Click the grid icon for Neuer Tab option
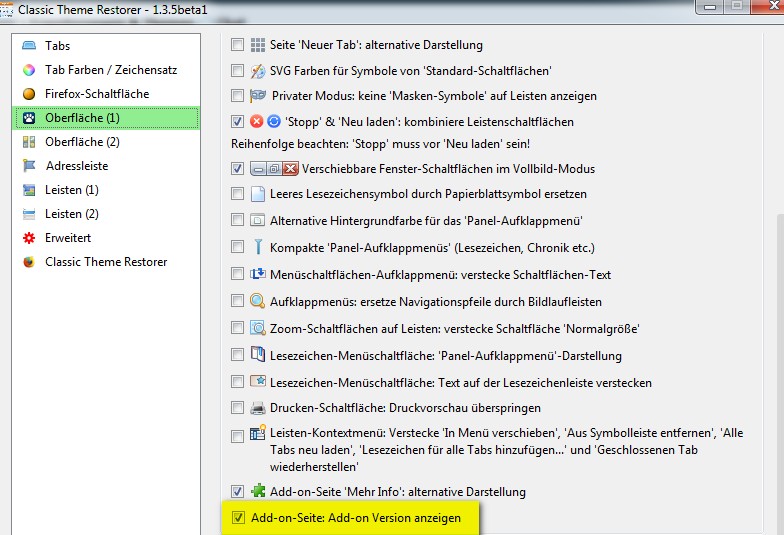Viewport: 784px width, 535px height. point(258,45)
